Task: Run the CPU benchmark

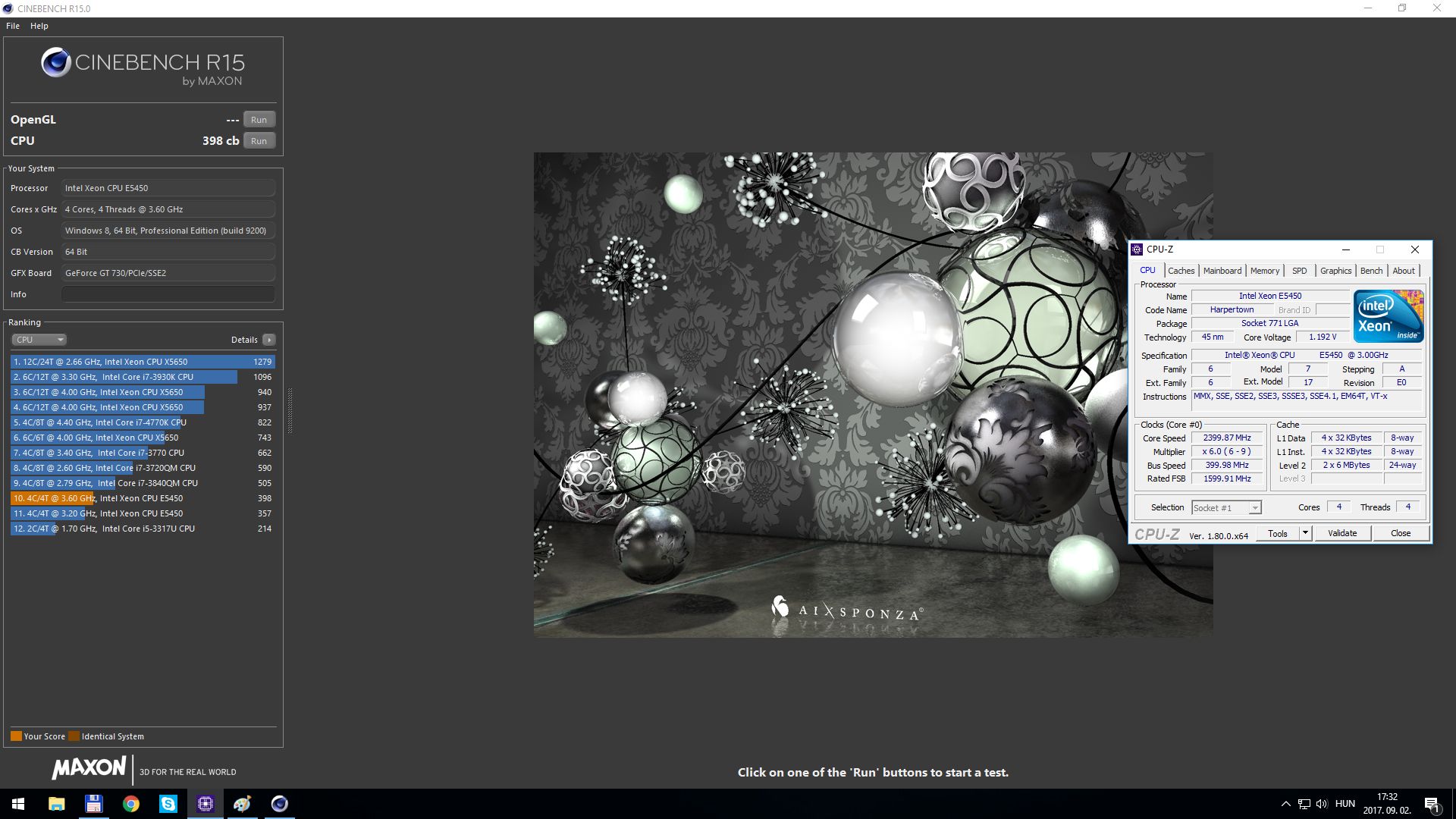Action: [x=259, y=141]
